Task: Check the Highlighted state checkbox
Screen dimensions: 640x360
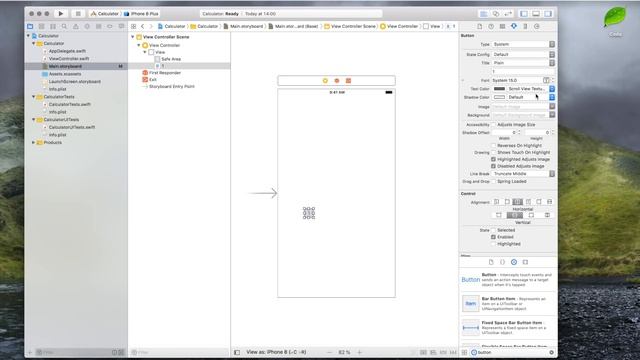Action: click(493, 244)
